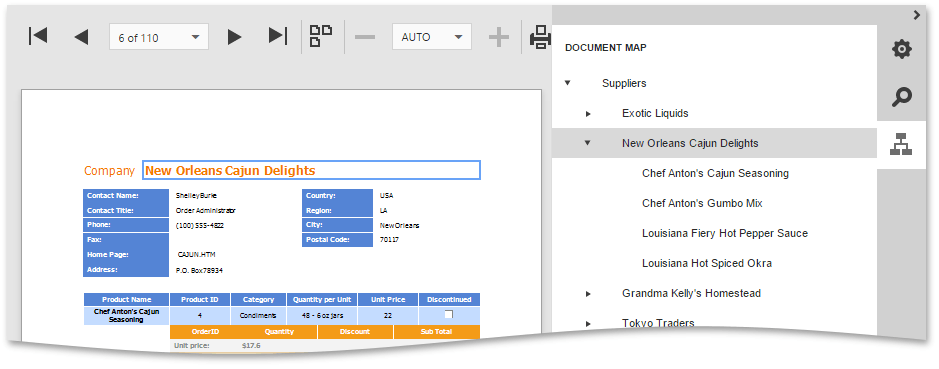Click the orange Quantity header
939x369 pixels.
279,332
